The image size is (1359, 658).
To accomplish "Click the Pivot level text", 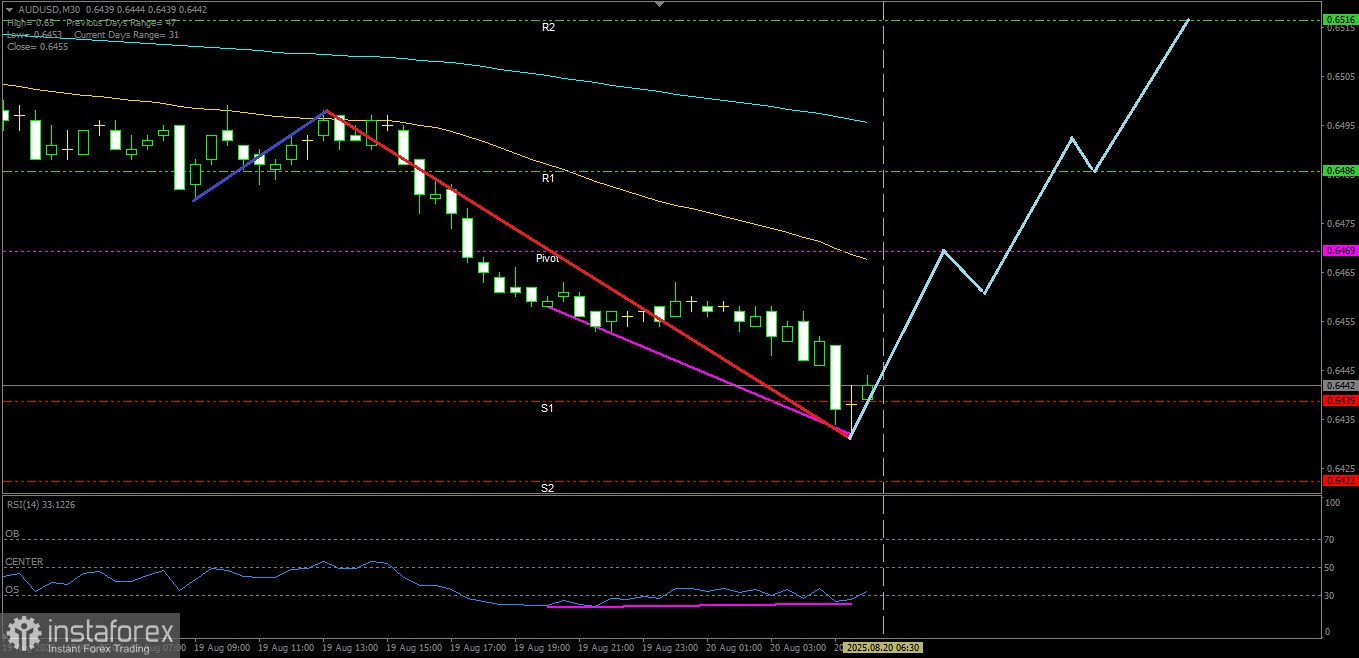I will tap(547, 258).
